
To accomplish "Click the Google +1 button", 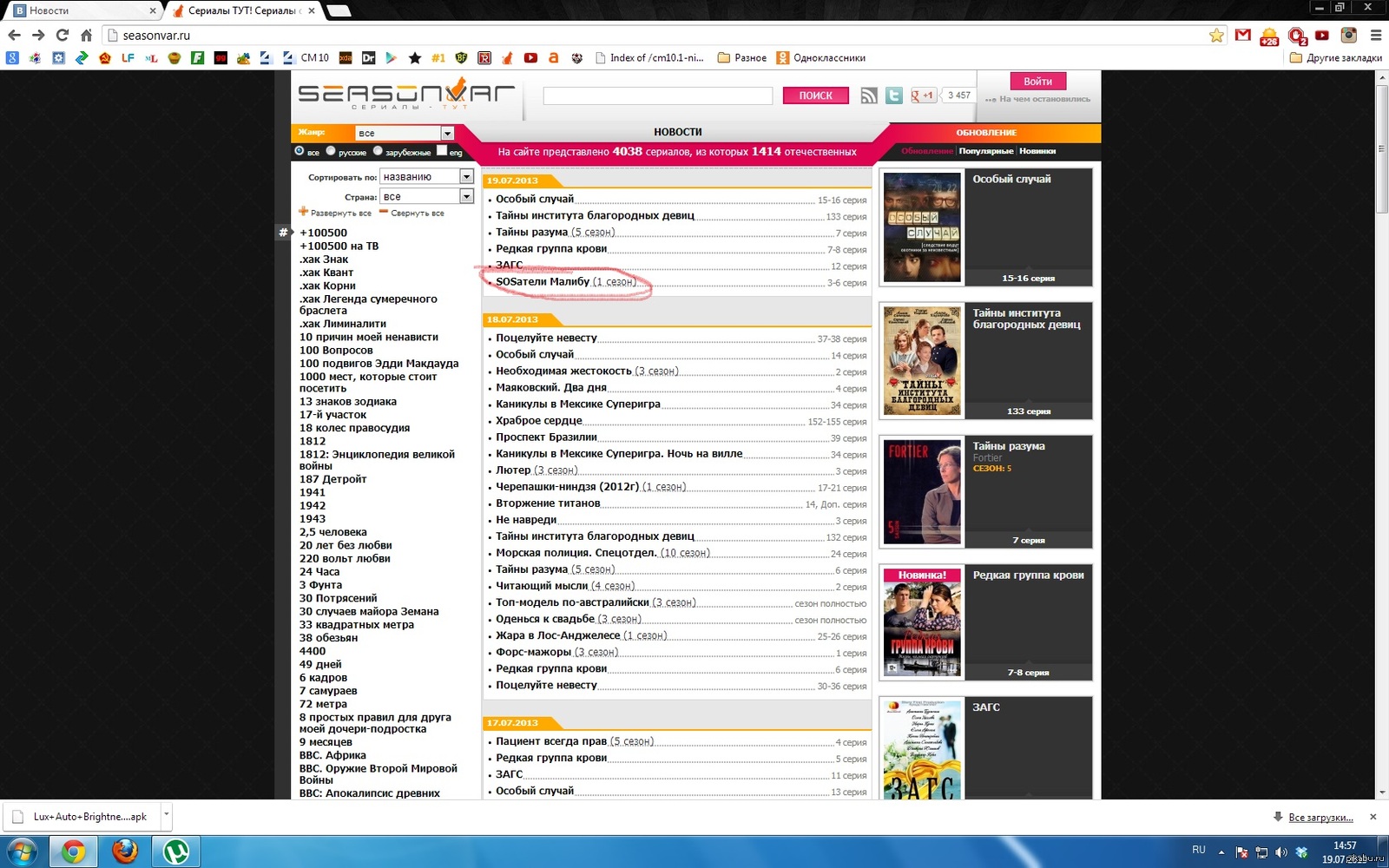I will click(x=922, y=95).
